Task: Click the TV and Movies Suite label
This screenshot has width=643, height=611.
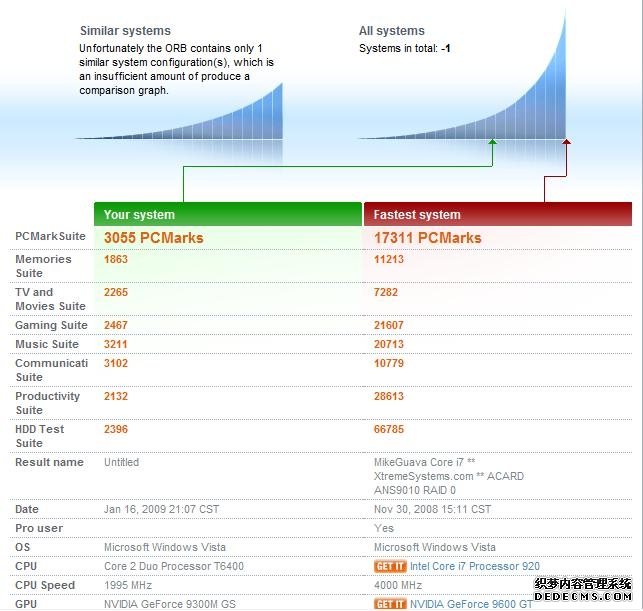Action: (50, 299)
